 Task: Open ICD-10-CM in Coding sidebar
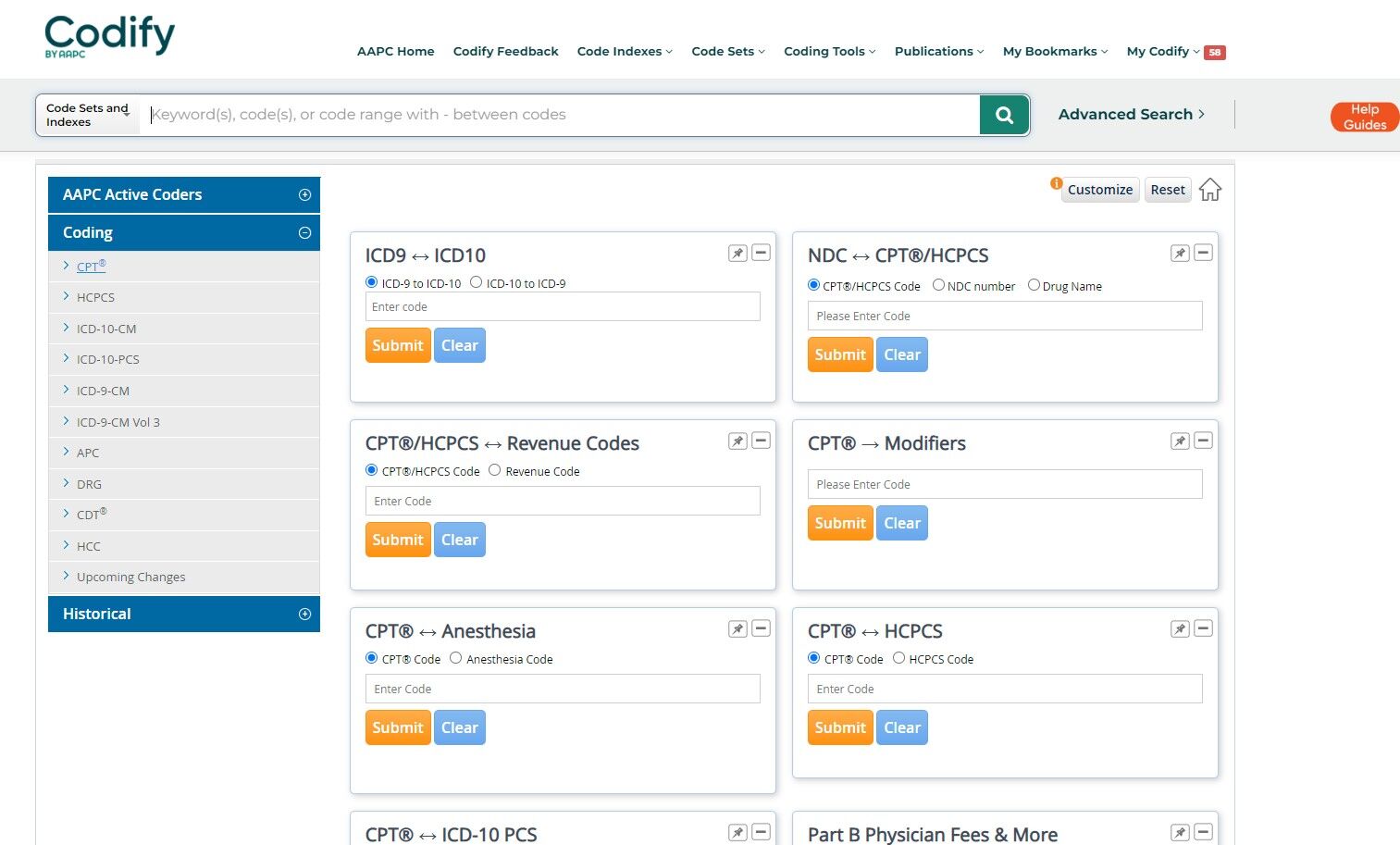click(x=106, y=329)
